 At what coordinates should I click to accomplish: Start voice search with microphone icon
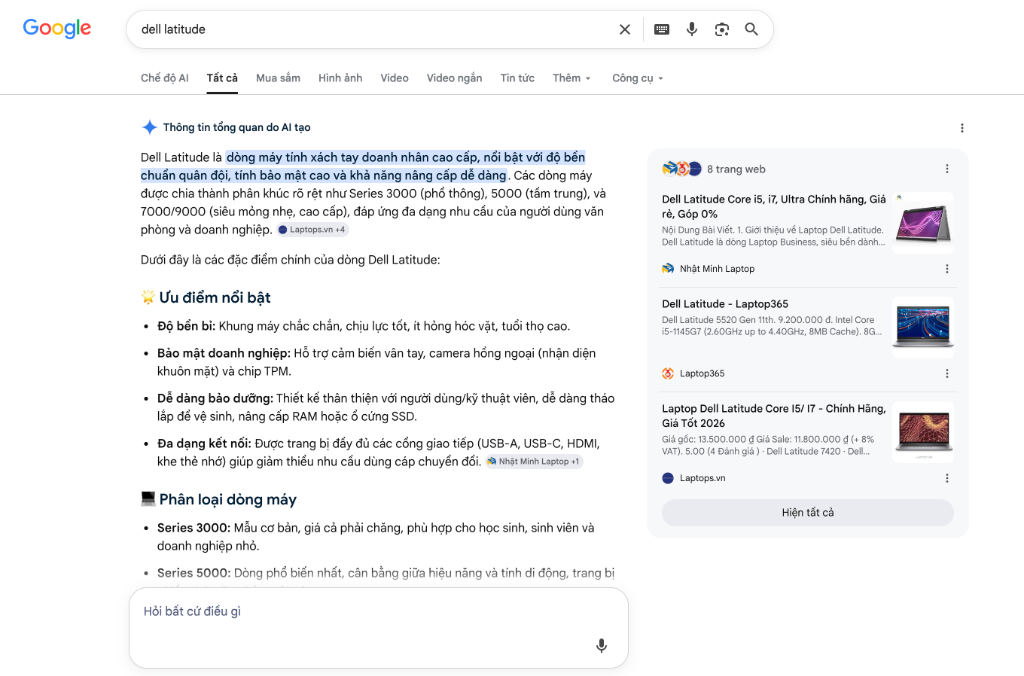(x=692, y=29)
